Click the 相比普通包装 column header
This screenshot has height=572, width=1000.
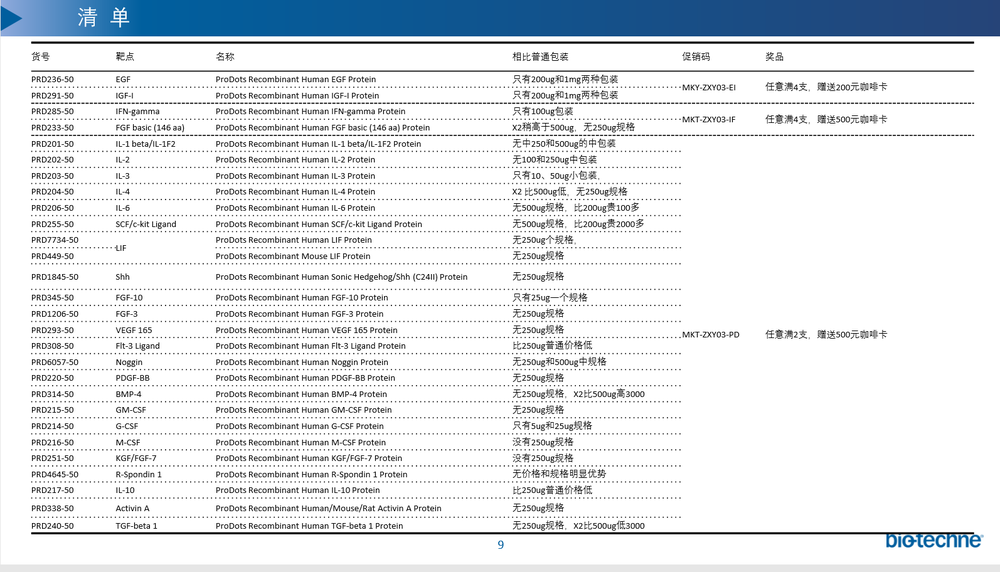point(540,57)
